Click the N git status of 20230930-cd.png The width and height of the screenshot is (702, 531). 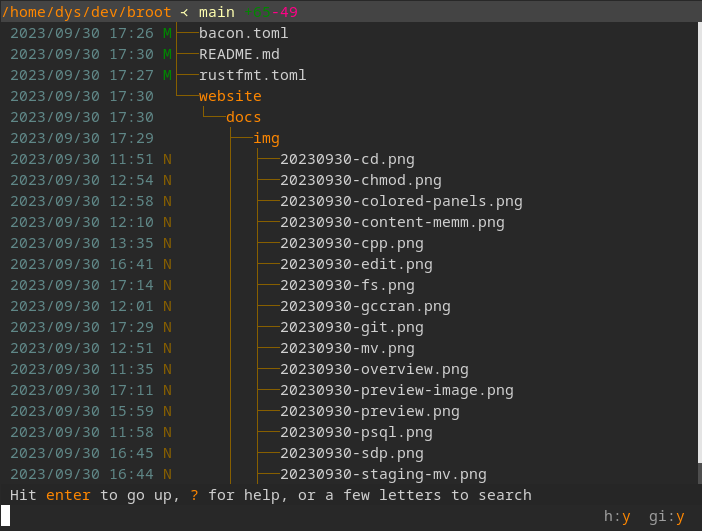click(x=167, y=159)
